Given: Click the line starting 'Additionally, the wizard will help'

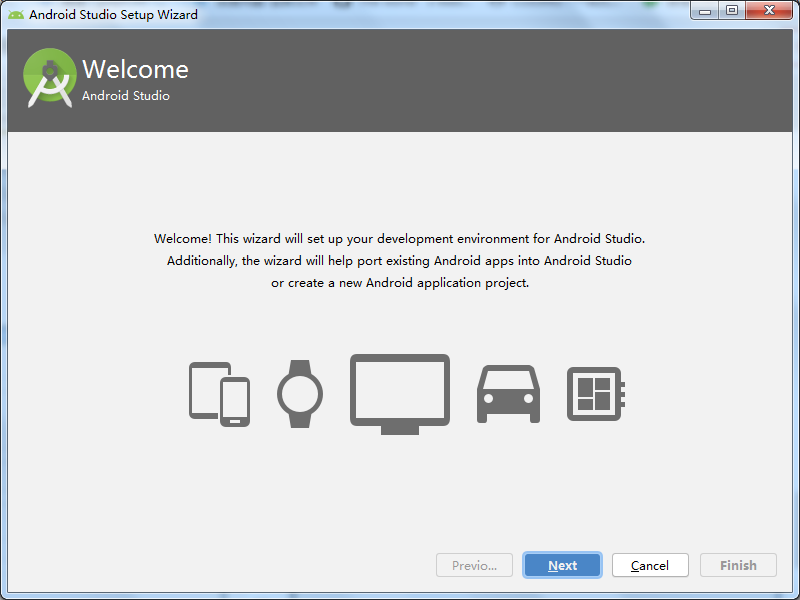Looking at the screenshot, I should point(399,261).
